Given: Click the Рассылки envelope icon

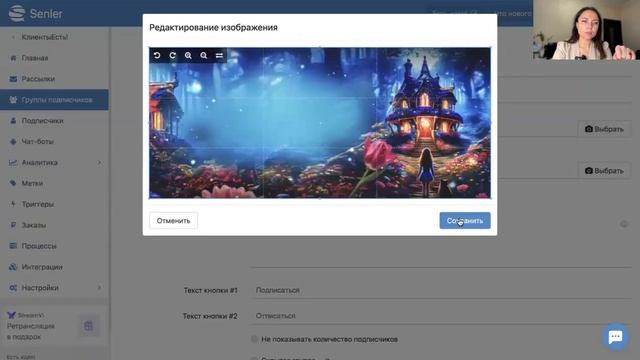Looking at the screenshot, I should [13, 79].
